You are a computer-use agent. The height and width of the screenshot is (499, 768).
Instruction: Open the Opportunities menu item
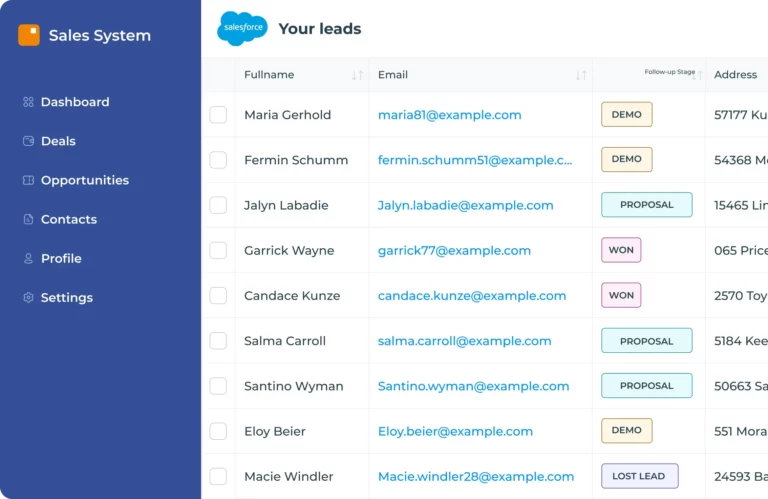click(84, 180)
